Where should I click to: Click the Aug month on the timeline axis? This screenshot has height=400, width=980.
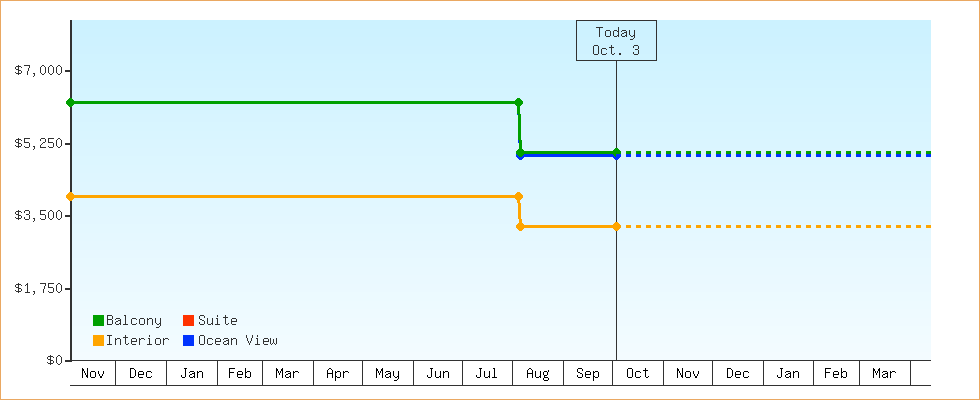(x=537, y=373)
